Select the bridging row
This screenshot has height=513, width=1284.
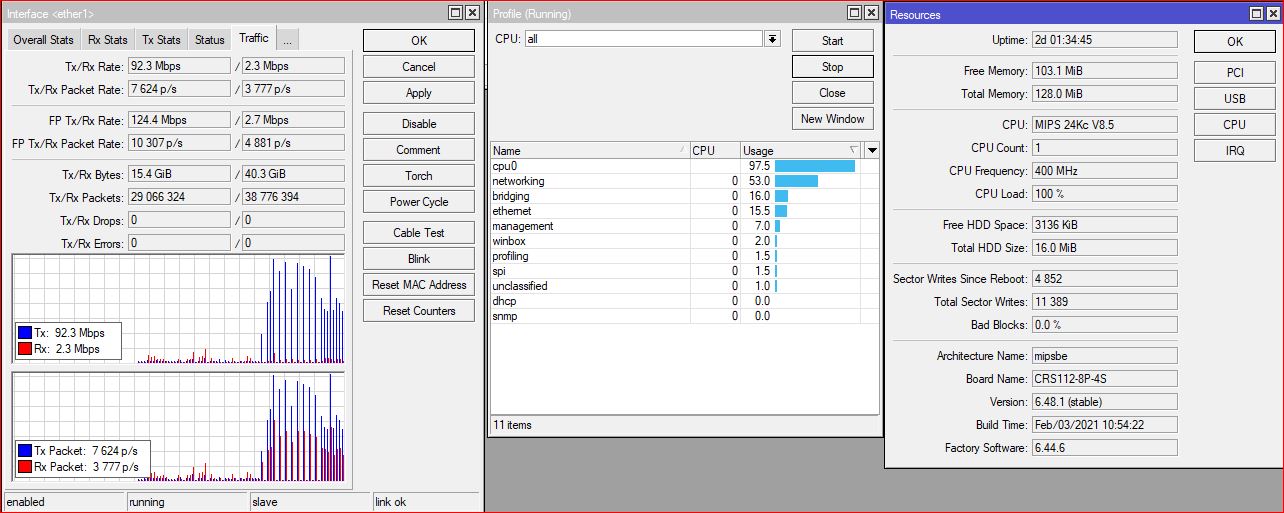[685, 196]
